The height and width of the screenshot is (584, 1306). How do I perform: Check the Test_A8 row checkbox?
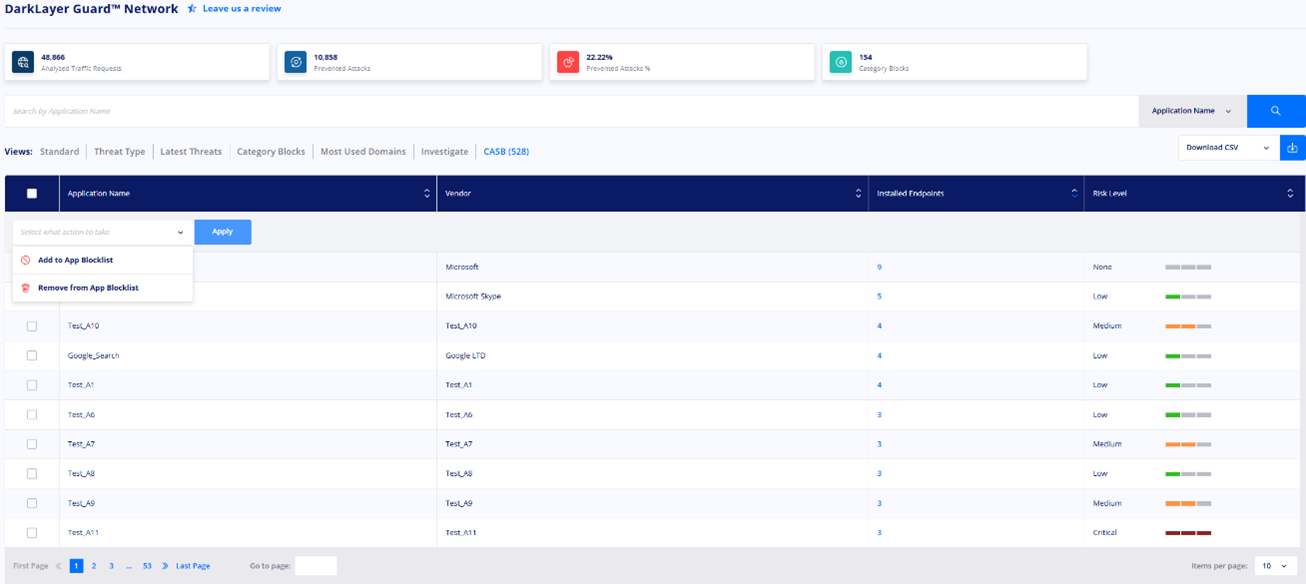32,474
